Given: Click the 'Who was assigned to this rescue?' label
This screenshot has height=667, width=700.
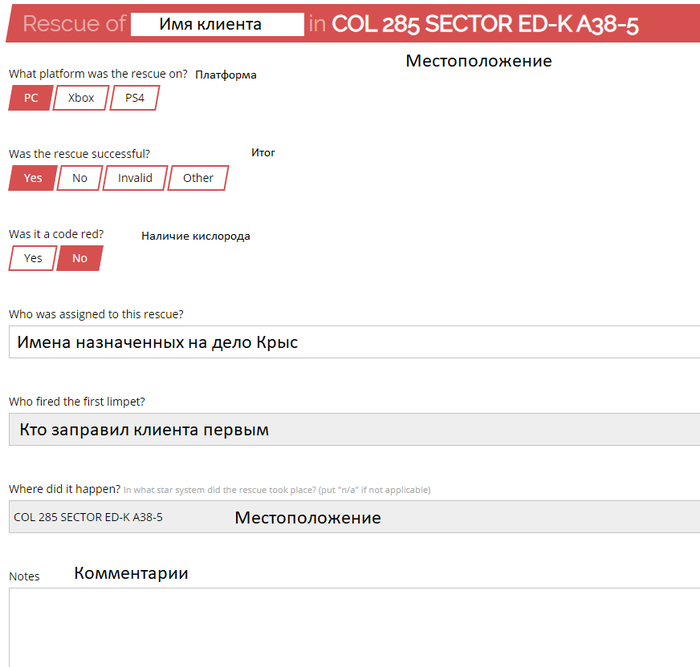Looking at the screenshot, I should coord(96,314).
